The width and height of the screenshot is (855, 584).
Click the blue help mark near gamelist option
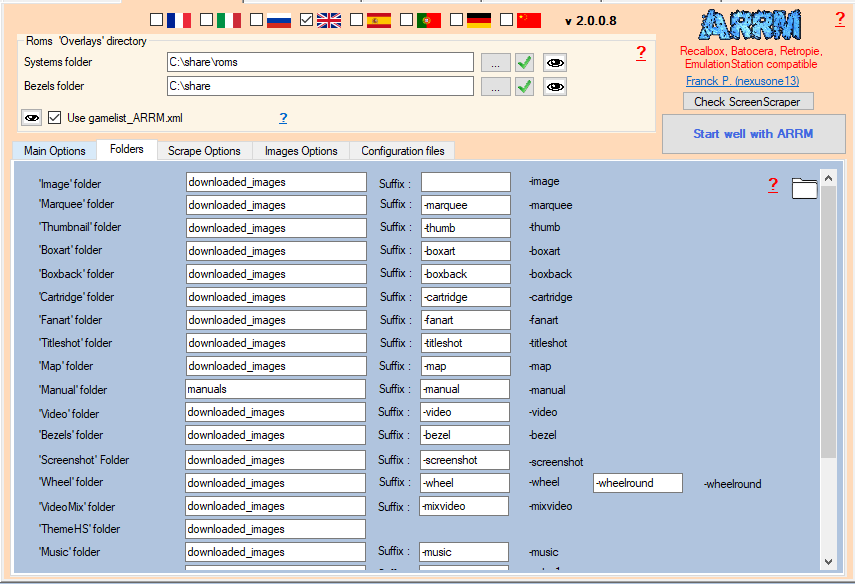click(283, 118)
